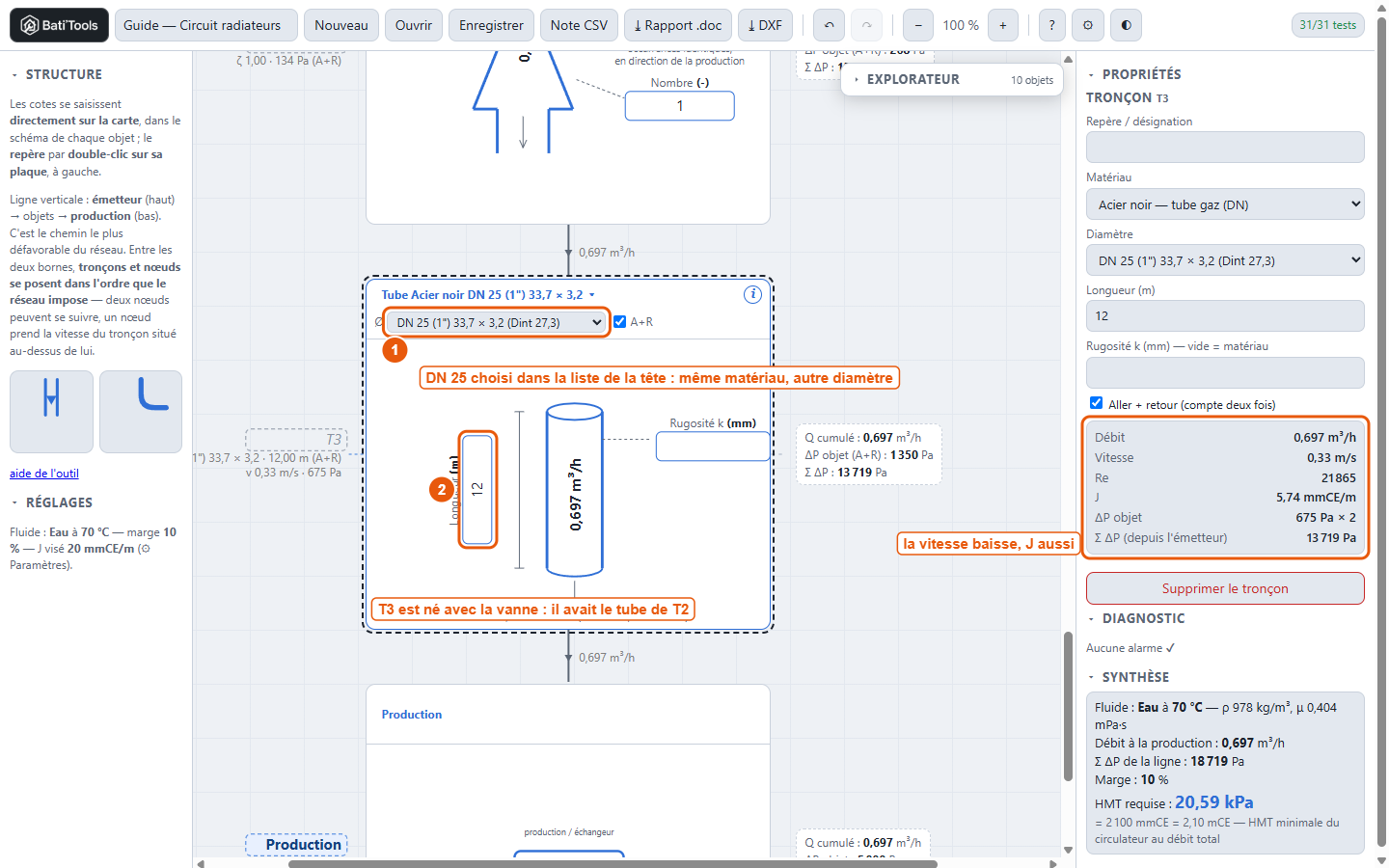This screenshot has height=868, width=1389.
Task: Open the Matériau dropdown
Action: click(x=1225, y=204)
